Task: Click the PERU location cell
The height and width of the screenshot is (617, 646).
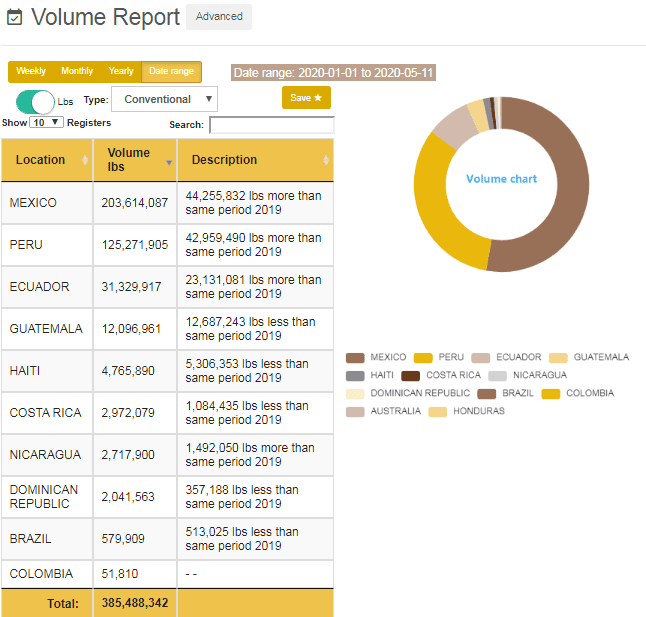Action: pos(47,245)
